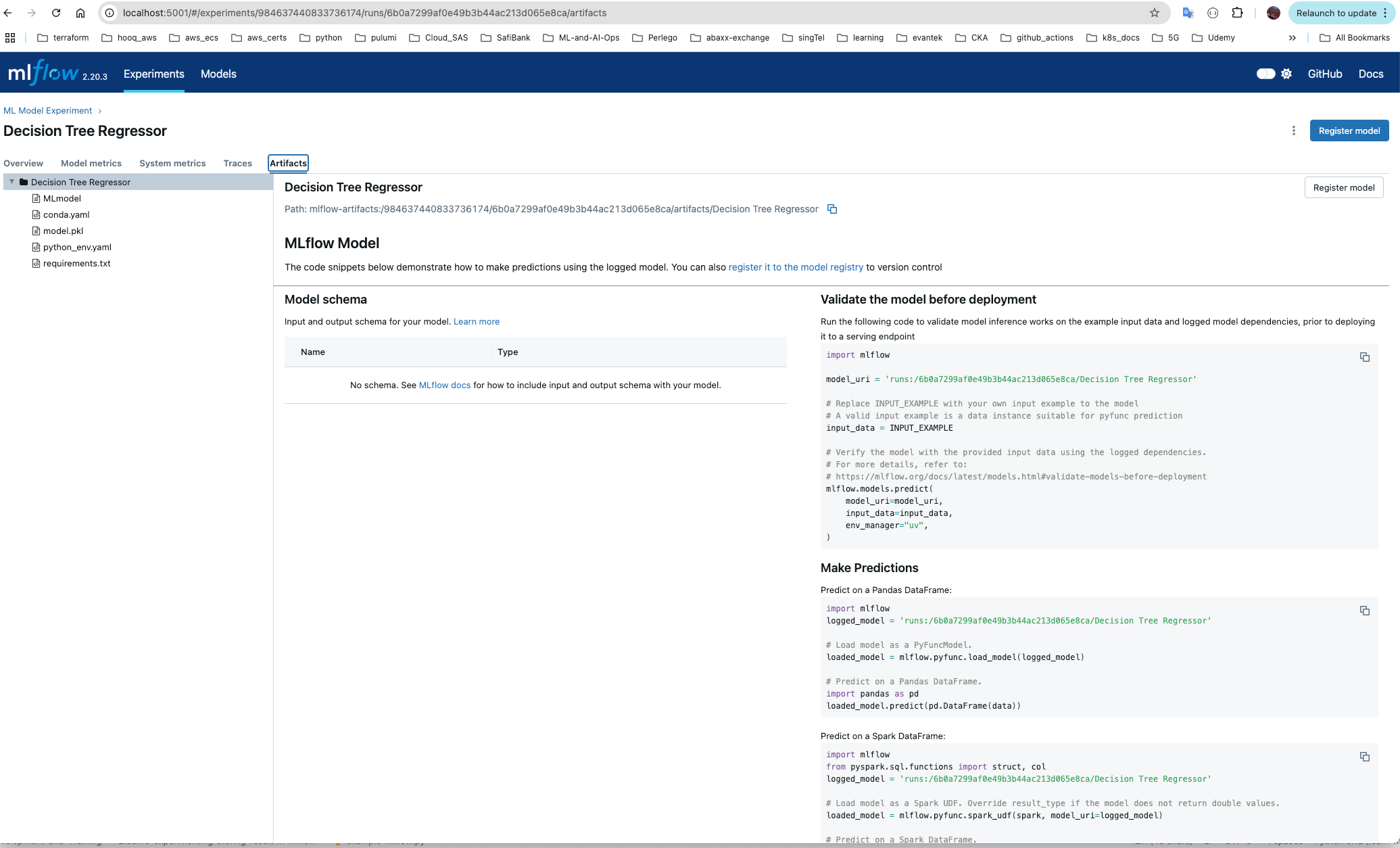The height and width of the screenshot is (848, 1400).
Task: Open the Docs link in header
Action: [x=1371, y=74]
